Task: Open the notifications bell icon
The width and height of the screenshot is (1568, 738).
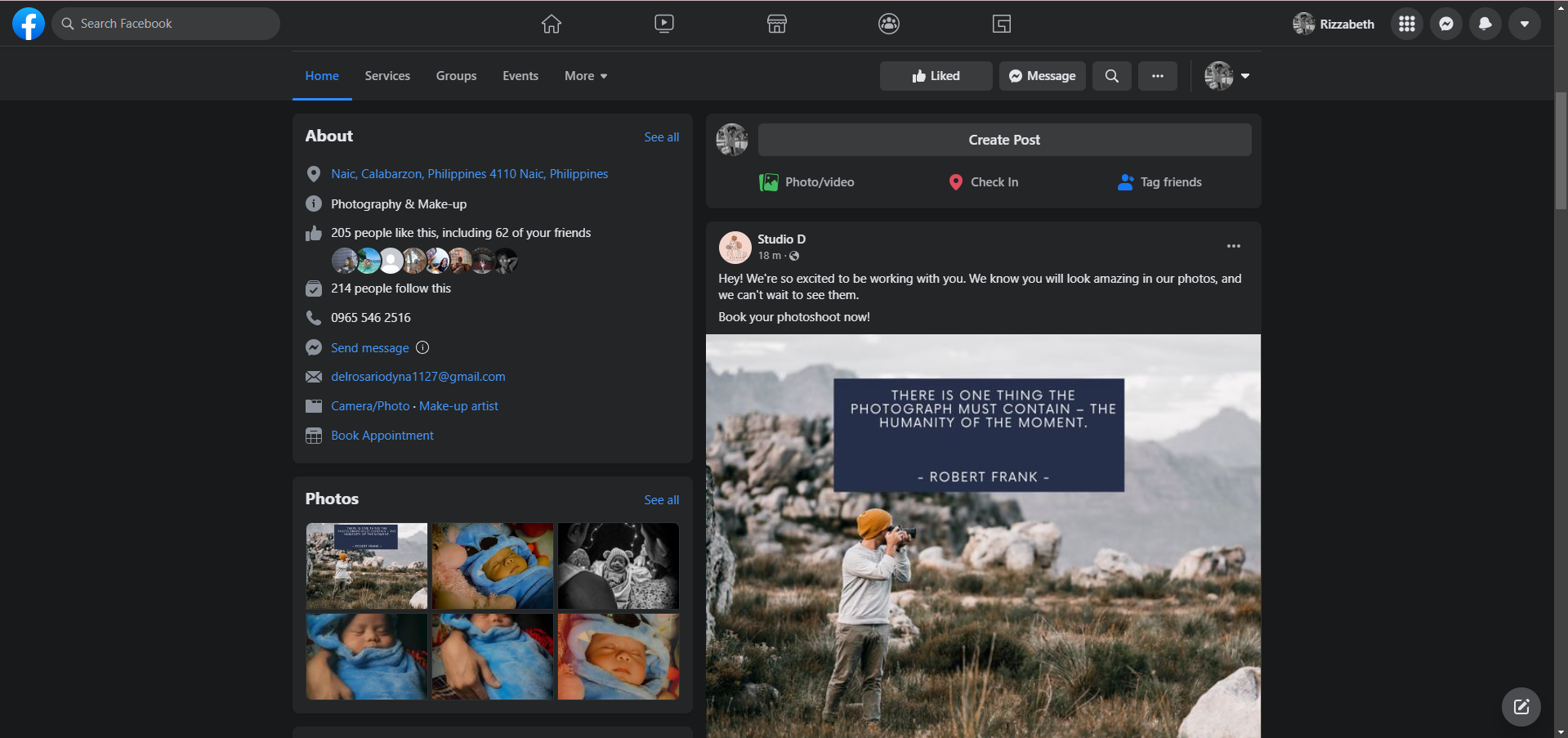Action: pos(1485,24)
